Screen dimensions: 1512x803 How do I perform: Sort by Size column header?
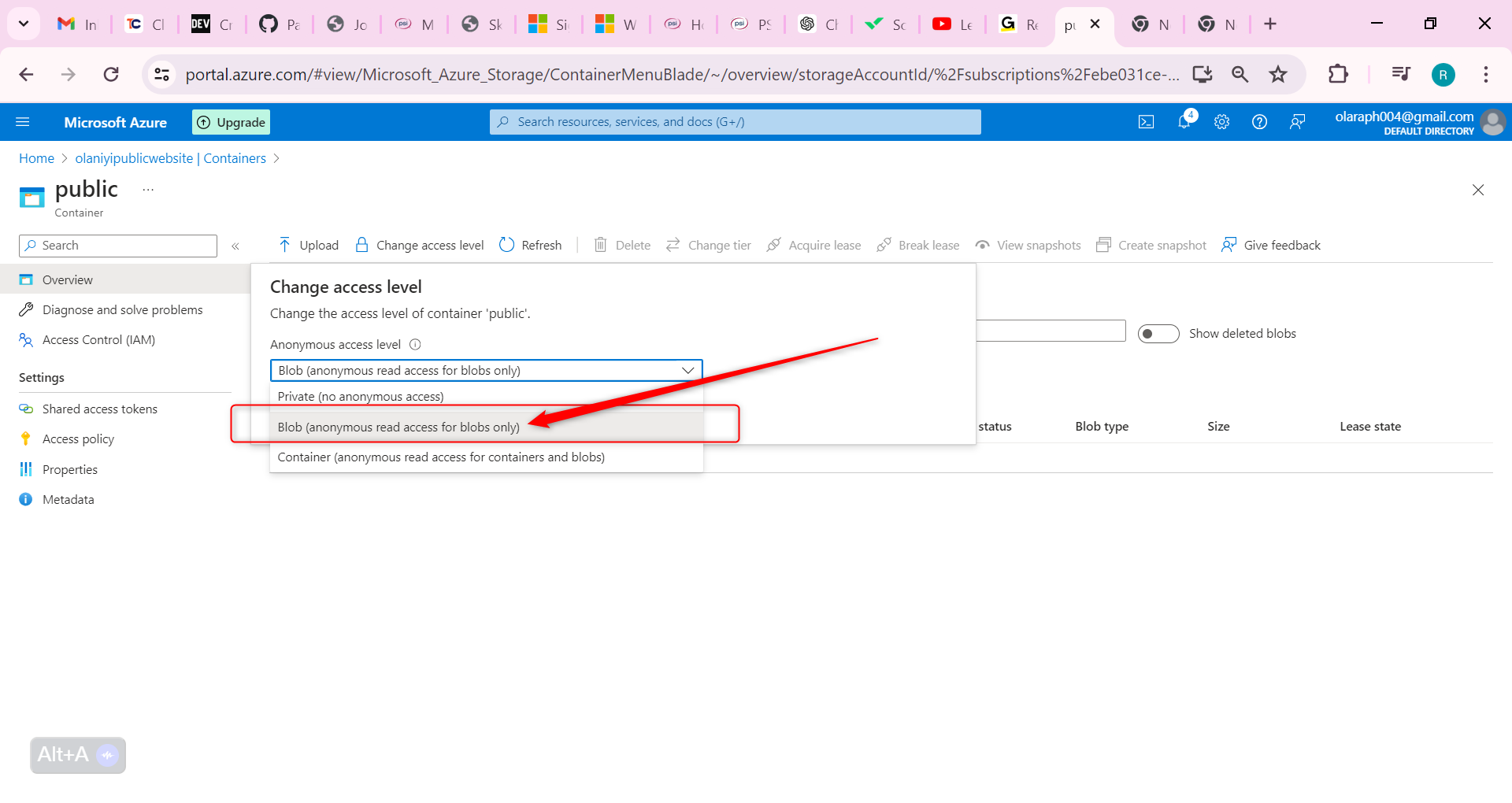click(x=1218, y=427)
